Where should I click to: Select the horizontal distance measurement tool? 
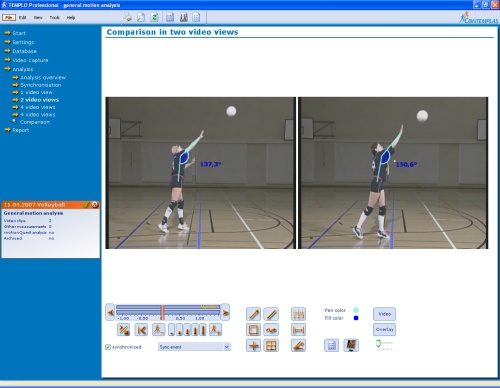coord(298,330)
